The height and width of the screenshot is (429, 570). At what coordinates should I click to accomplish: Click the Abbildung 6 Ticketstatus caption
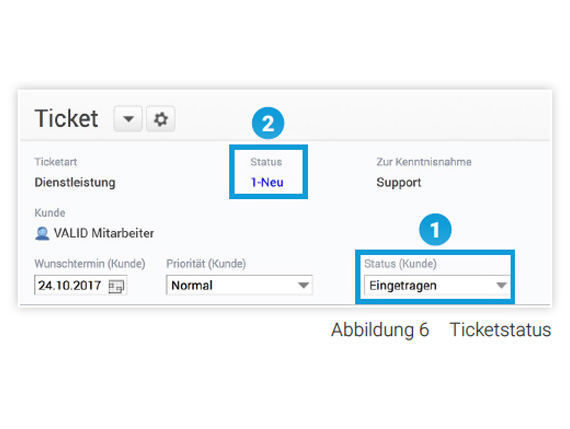pos(441,330)
